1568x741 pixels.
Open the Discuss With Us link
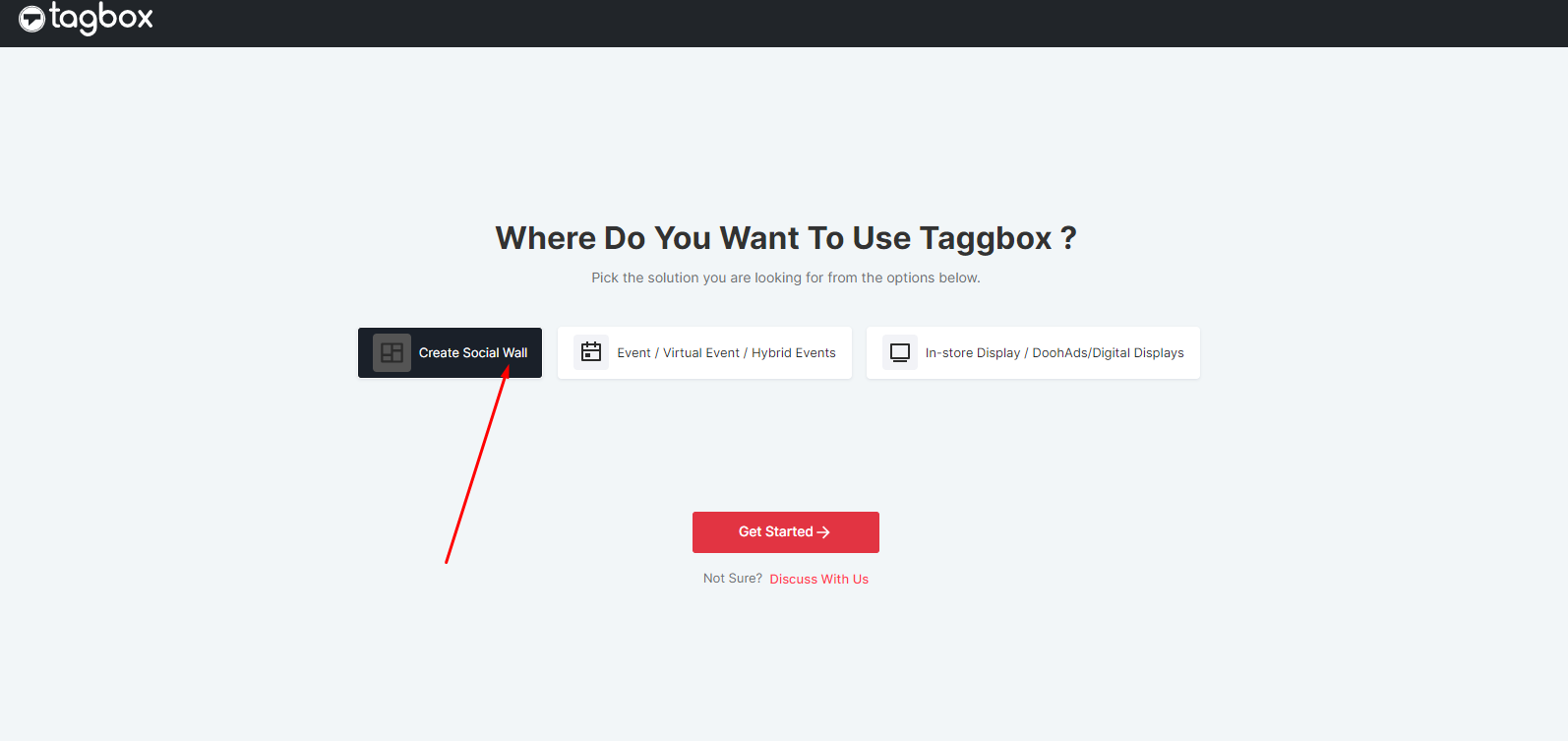tap(819, 579)
